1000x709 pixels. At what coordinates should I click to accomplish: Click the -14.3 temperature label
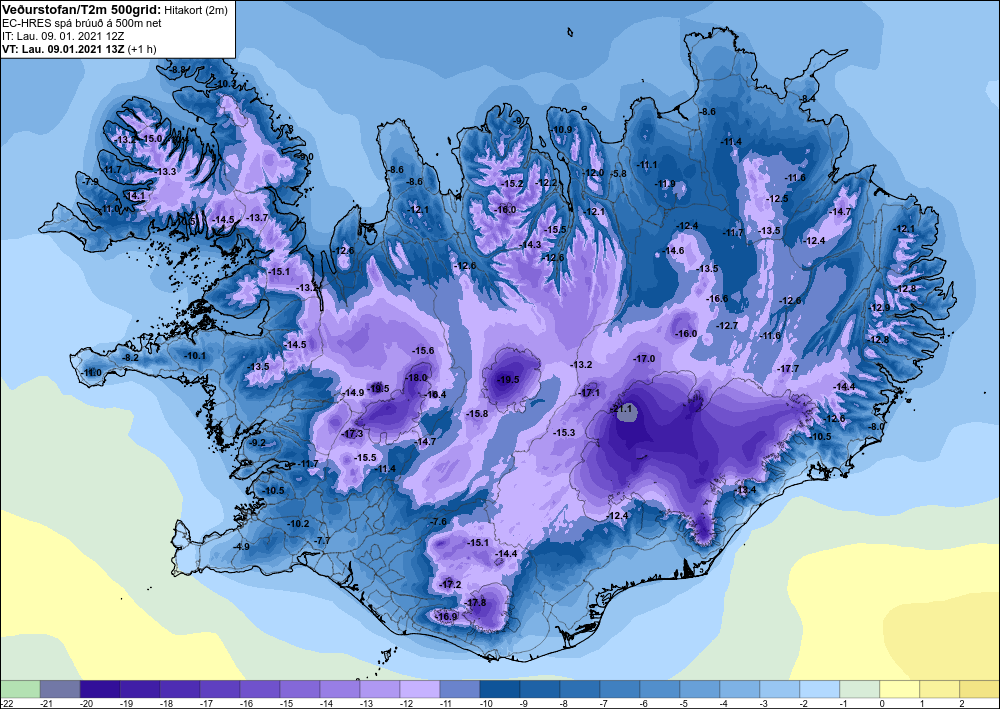coord(531,244)
